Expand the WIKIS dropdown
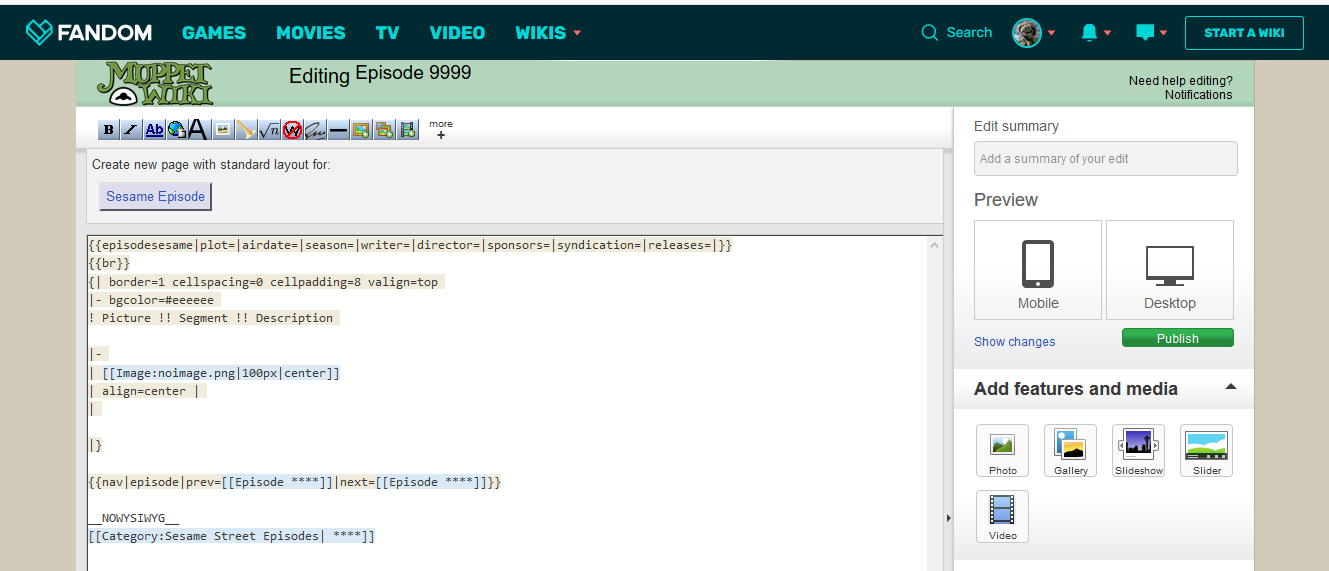Image resolution: width=1329 pixels, height=571 pixels. (x=548, y=33)
